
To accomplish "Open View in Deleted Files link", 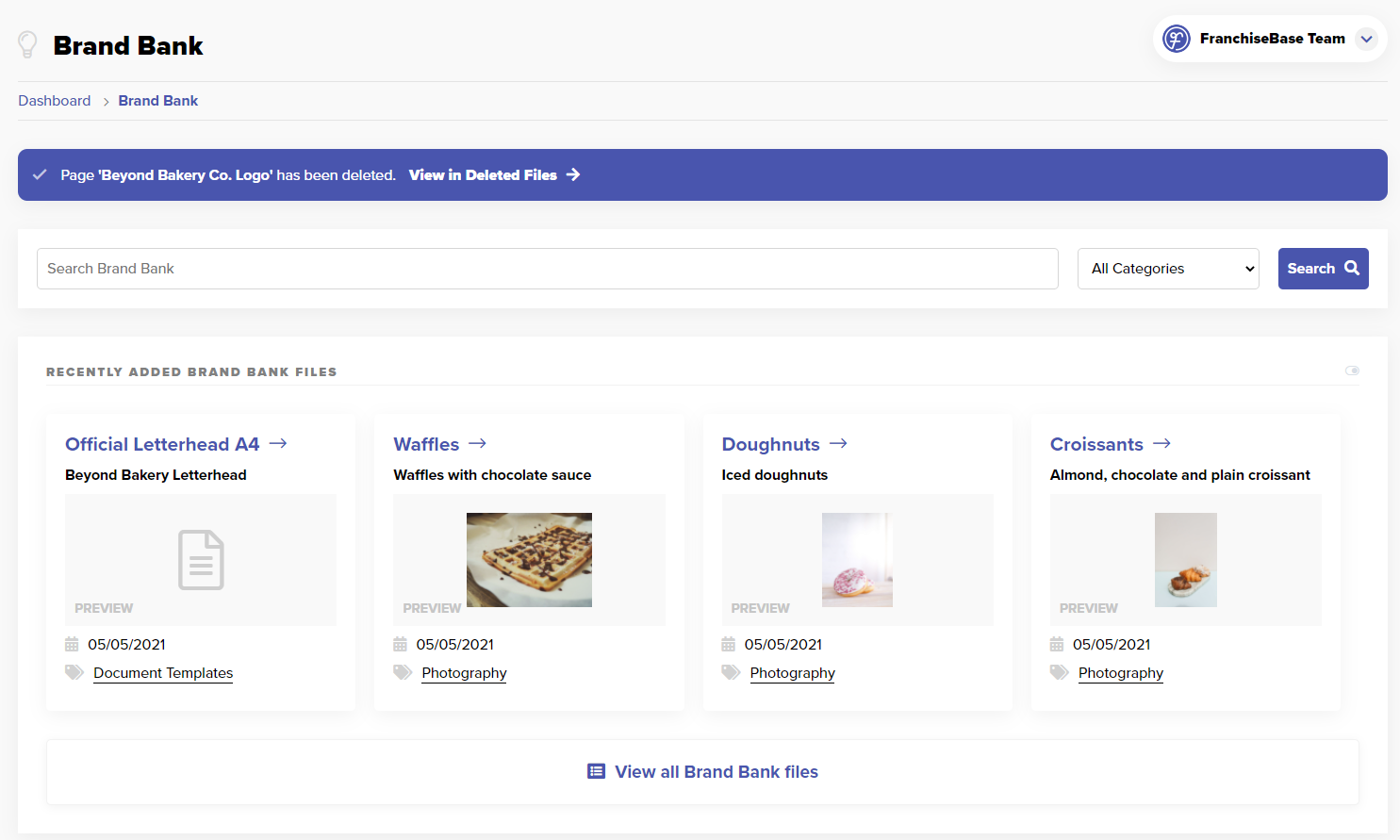I will pyautogui.click(x=493, y=174).
